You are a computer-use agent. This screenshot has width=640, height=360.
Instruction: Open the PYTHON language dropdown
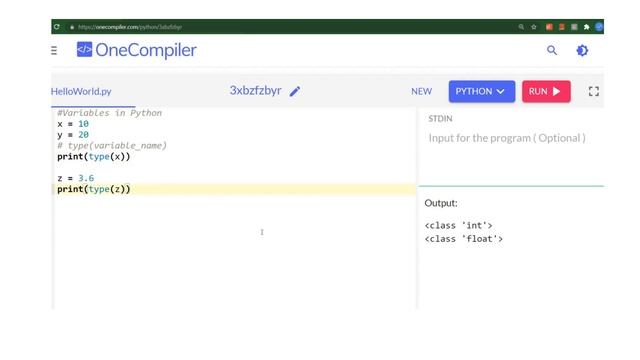tap(482, 91)
